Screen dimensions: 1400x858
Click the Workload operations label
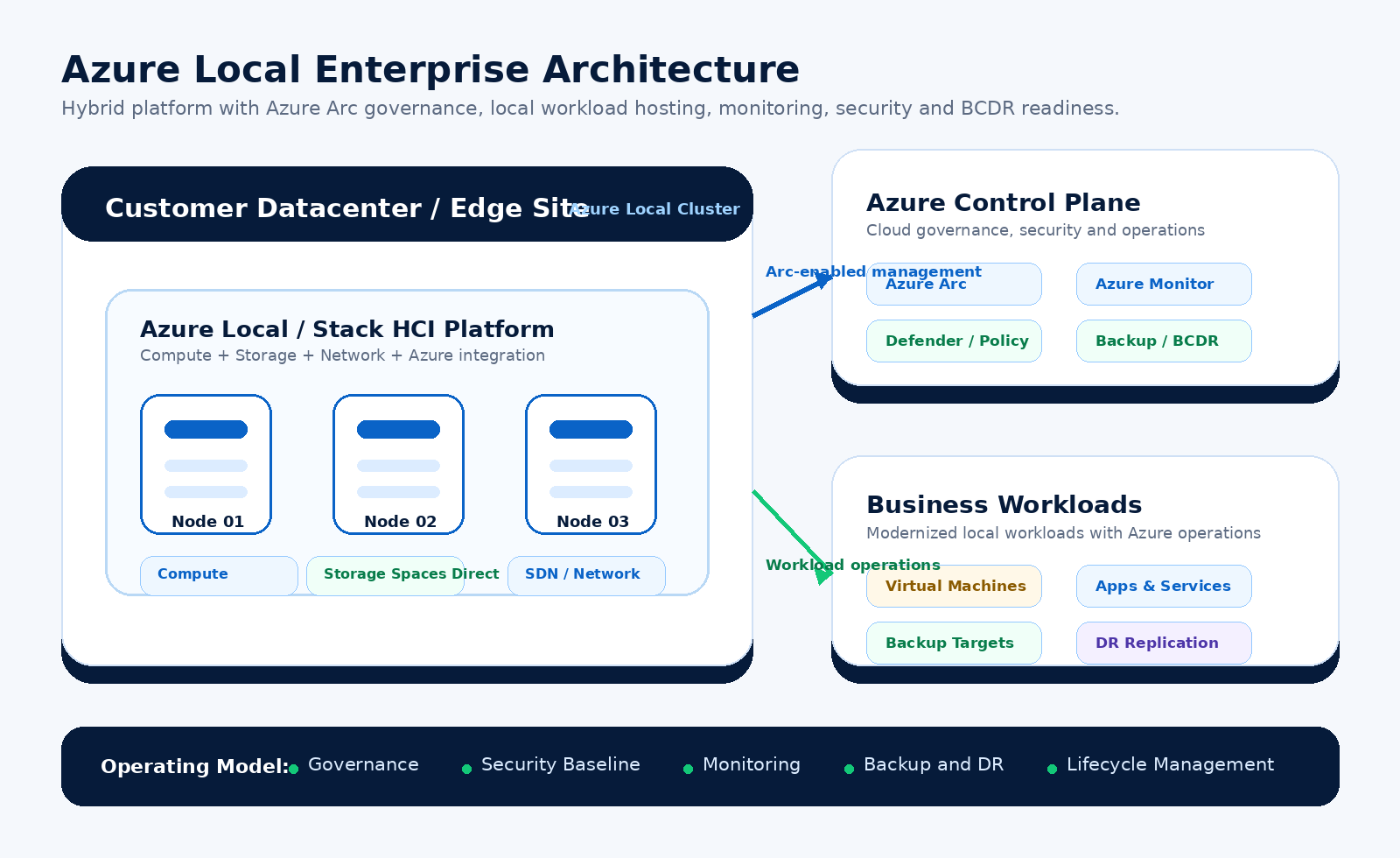click(x=853, y=565)
